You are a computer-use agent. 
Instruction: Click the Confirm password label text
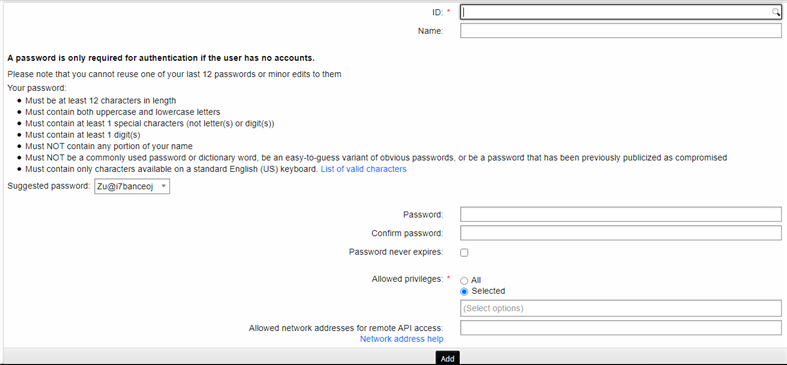tap(408, 233)
